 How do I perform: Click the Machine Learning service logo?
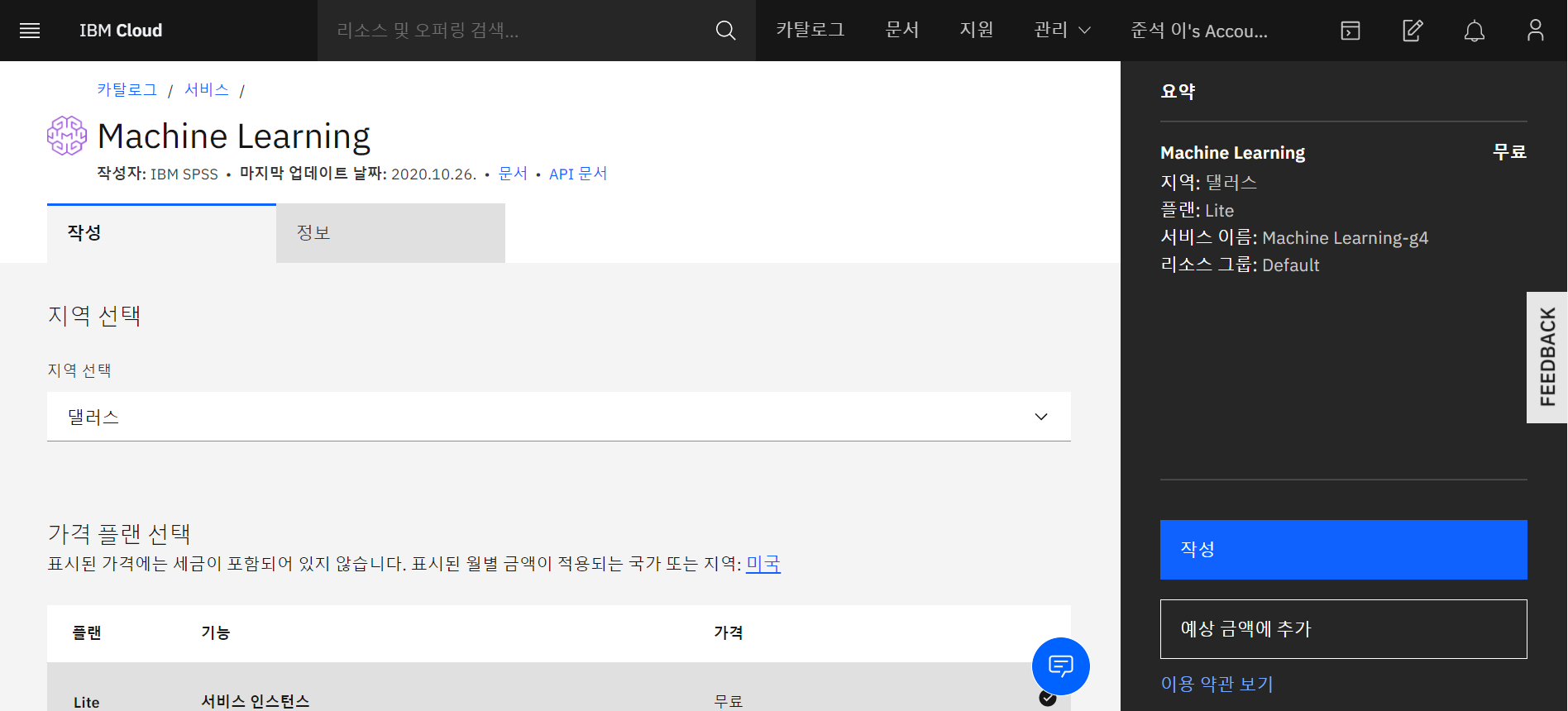(67, 136)
